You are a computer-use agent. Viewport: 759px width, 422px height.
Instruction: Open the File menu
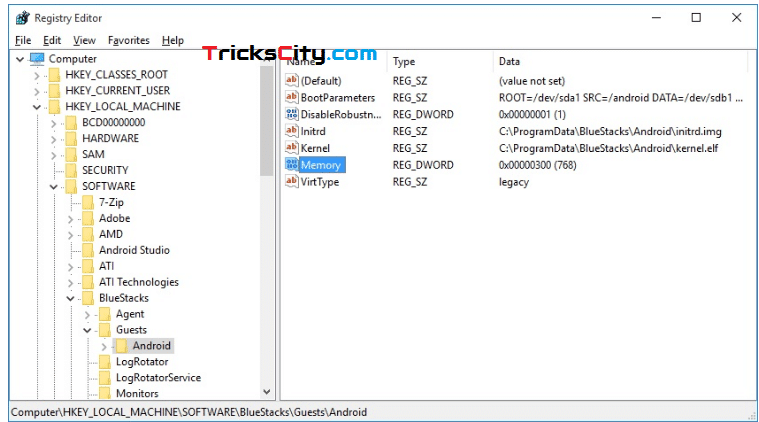tap(23, 40)
